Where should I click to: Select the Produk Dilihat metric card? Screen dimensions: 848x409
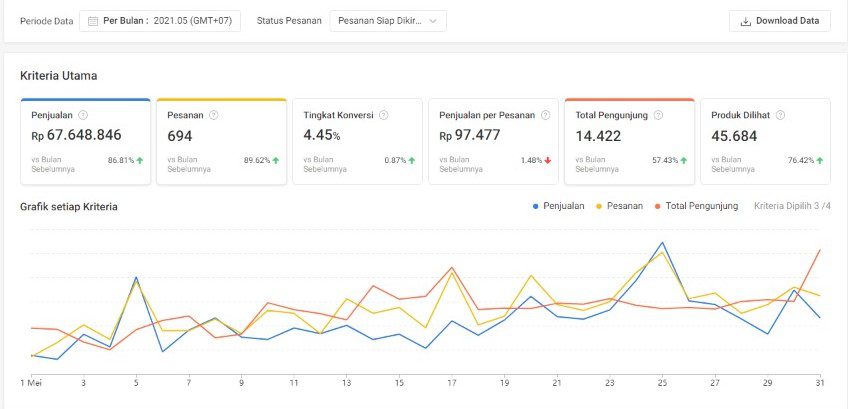point(765,142)
